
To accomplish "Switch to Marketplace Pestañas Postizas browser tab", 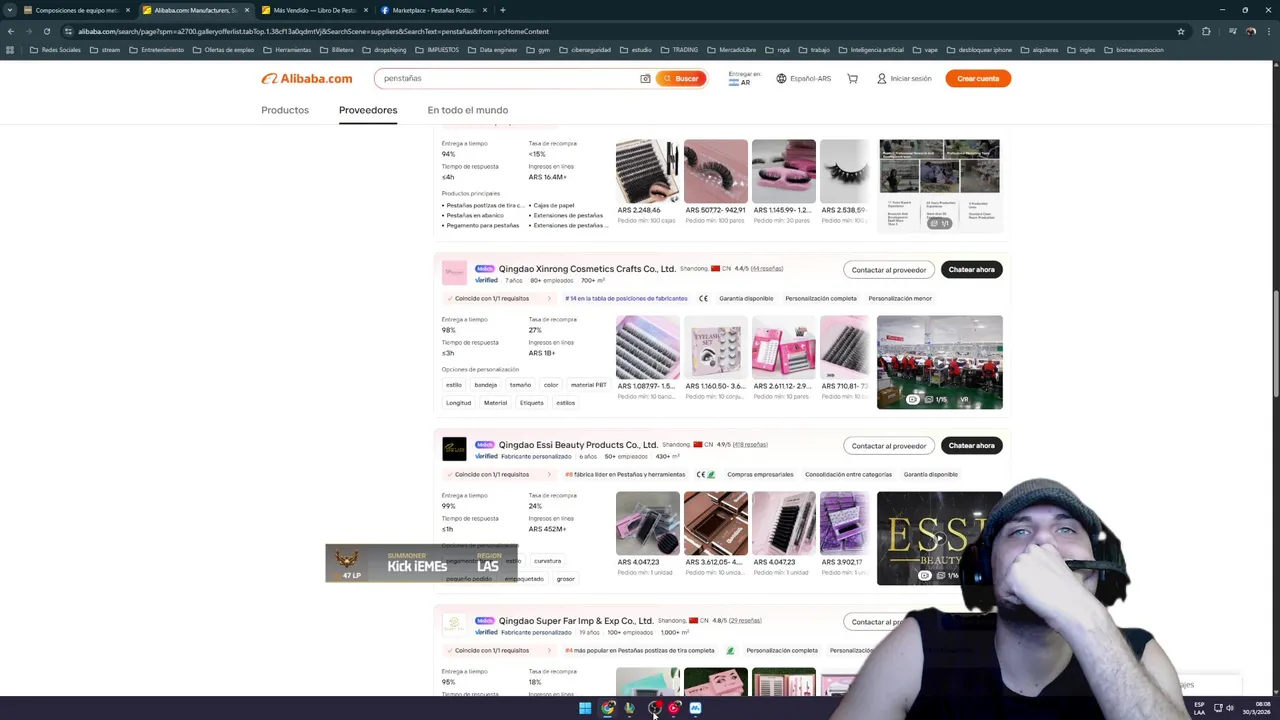I will (432, 10).
